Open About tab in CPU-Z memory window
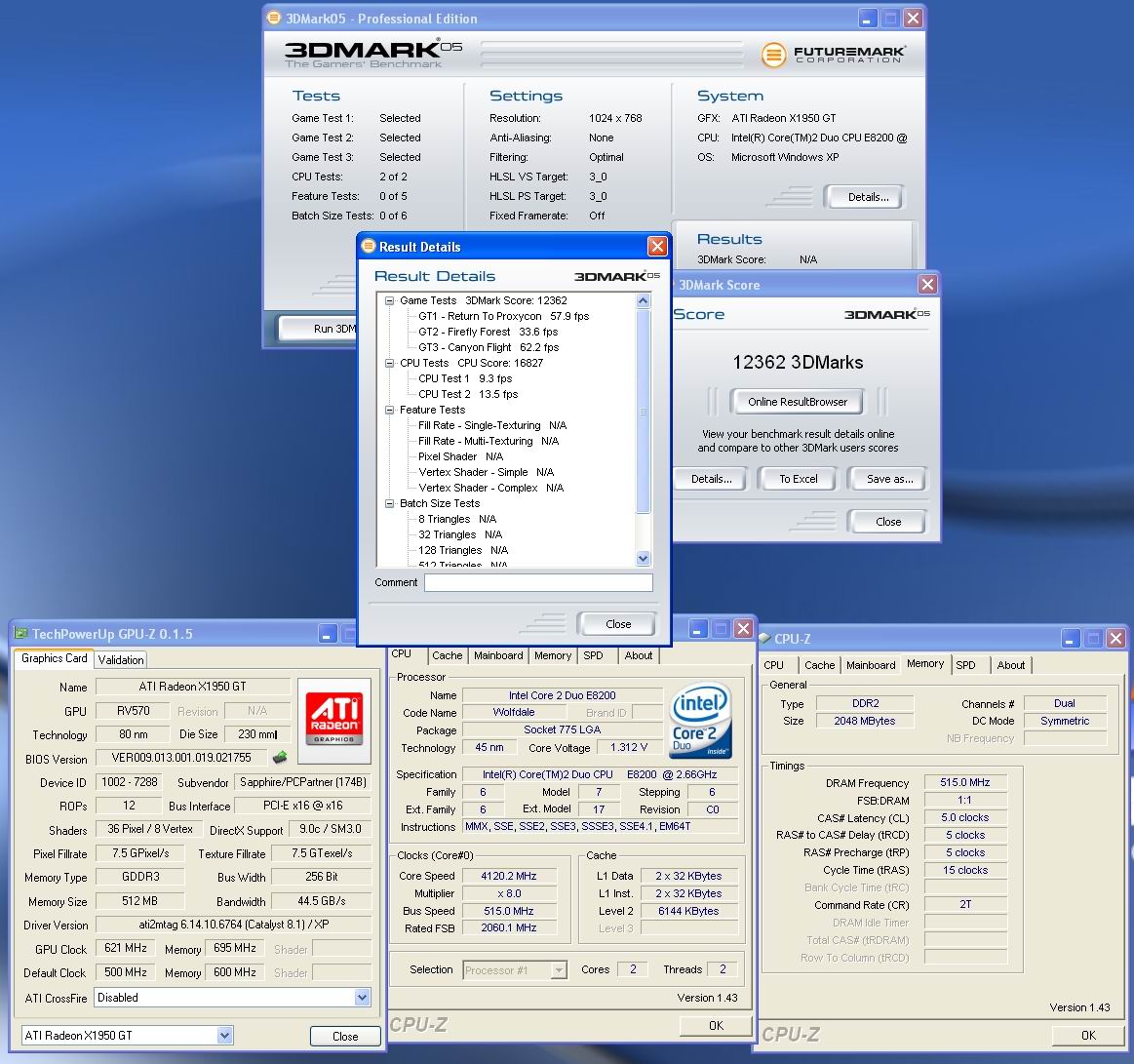Viewport: 1134px width, 1064px height. pyautogui.click(x=1011, y=665)
